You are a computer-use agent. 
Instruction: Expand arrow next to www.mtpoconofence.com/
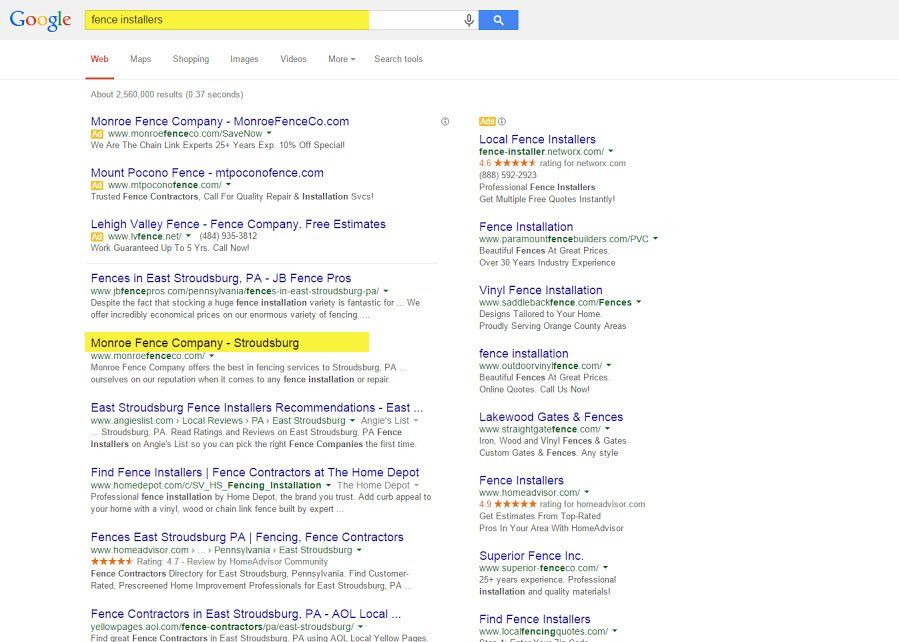click(x=228, y=185)
